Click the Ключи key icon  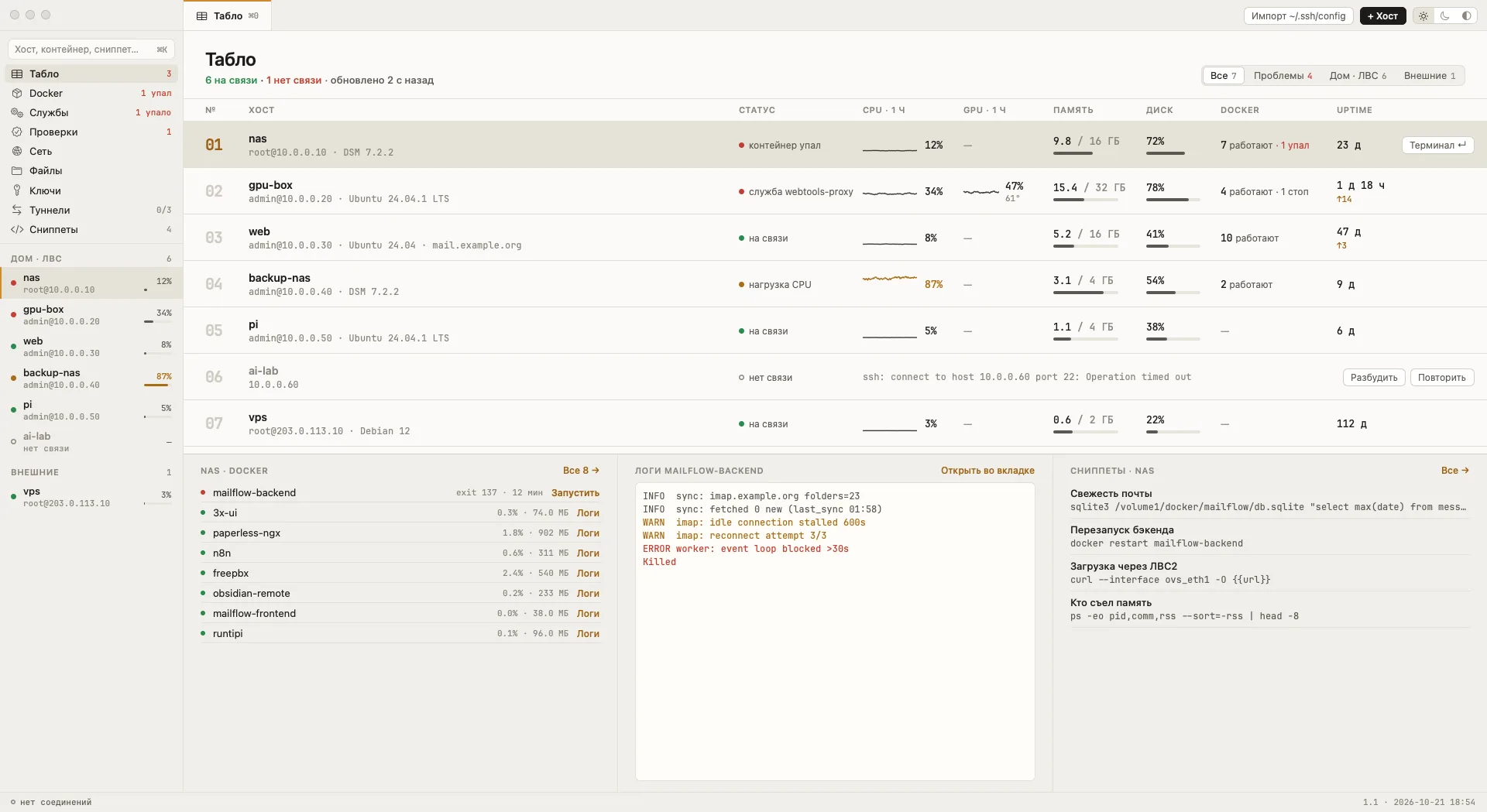(x=17, y=190)
